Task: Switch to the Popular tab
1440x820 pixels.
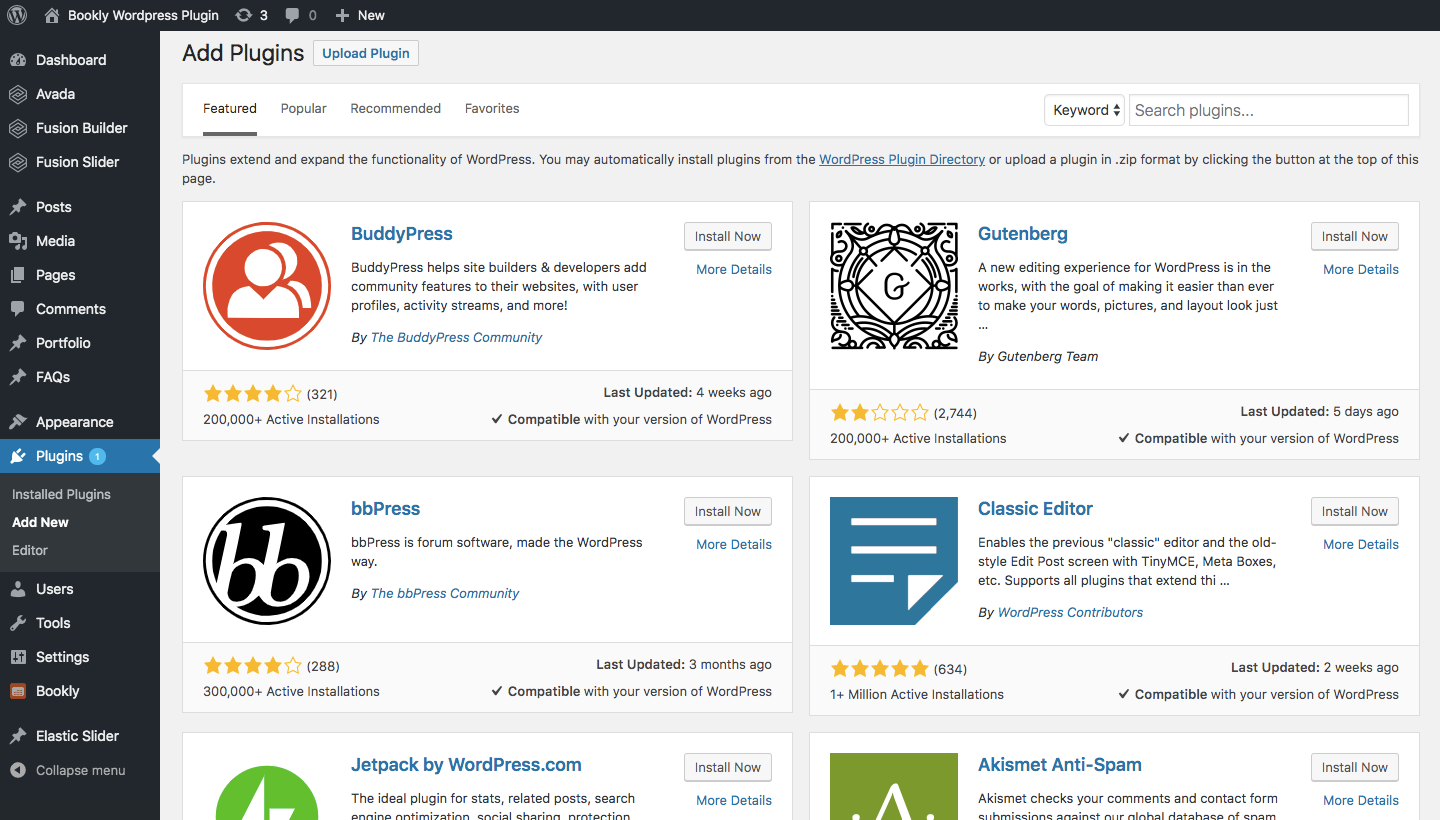Action: point(304,108)
